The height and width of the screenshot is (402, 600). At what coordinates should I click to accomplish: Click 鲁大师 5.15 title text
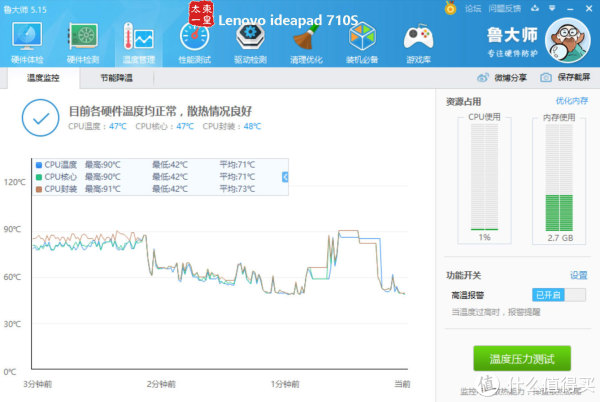tap(25, 9)
